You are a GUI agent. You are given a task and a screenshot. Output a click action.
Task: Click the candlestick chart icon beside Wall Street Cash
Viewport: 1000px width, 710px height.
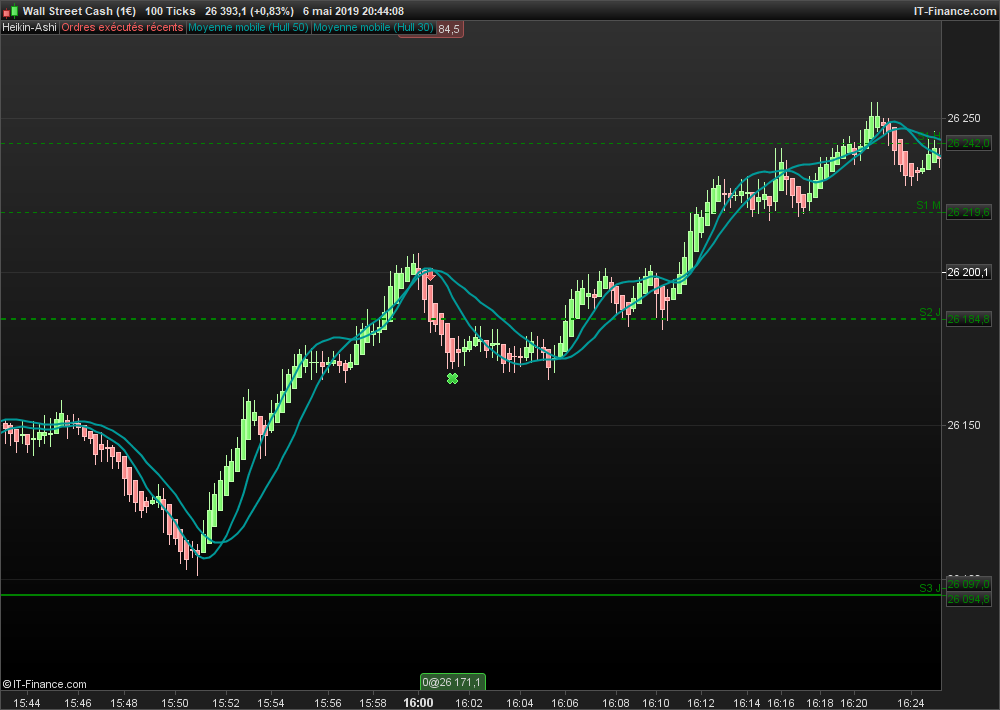11,11
